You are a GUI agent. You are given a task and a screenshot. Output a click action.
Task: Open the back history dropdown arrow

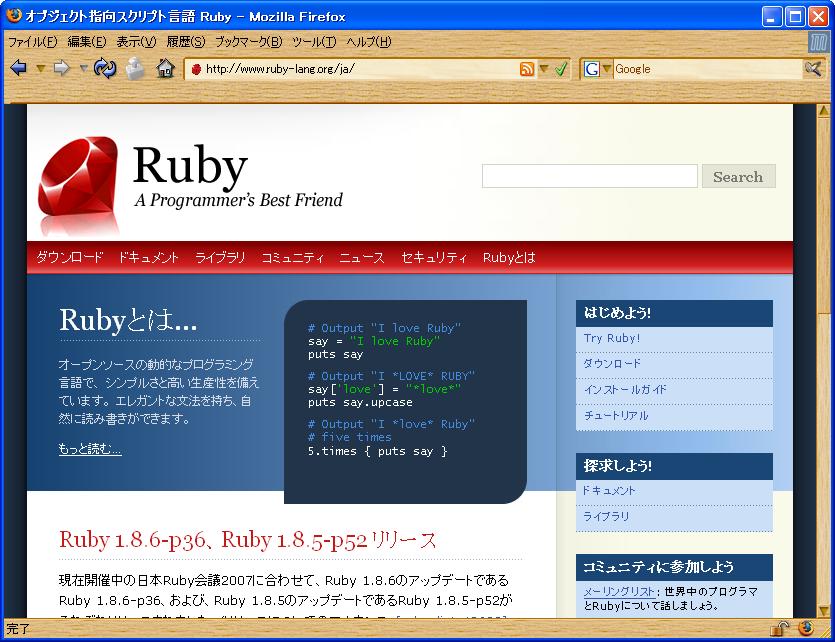pyautogui.click(x=40, y=69)
